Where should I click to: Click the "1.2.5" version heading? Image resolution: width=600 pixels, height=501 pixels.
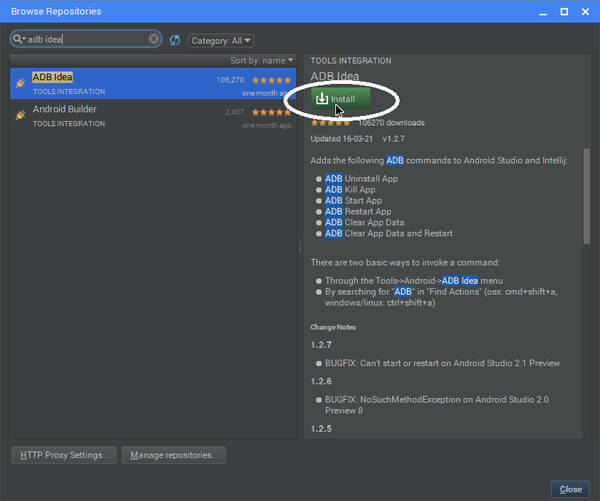321,429
